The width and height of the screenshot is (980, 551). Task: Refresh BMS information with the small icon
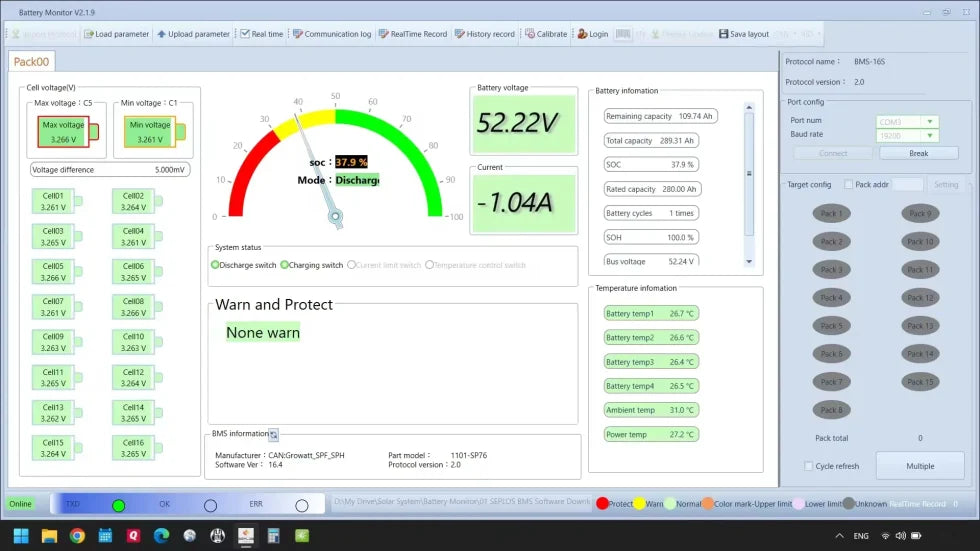tap(273, 434)
